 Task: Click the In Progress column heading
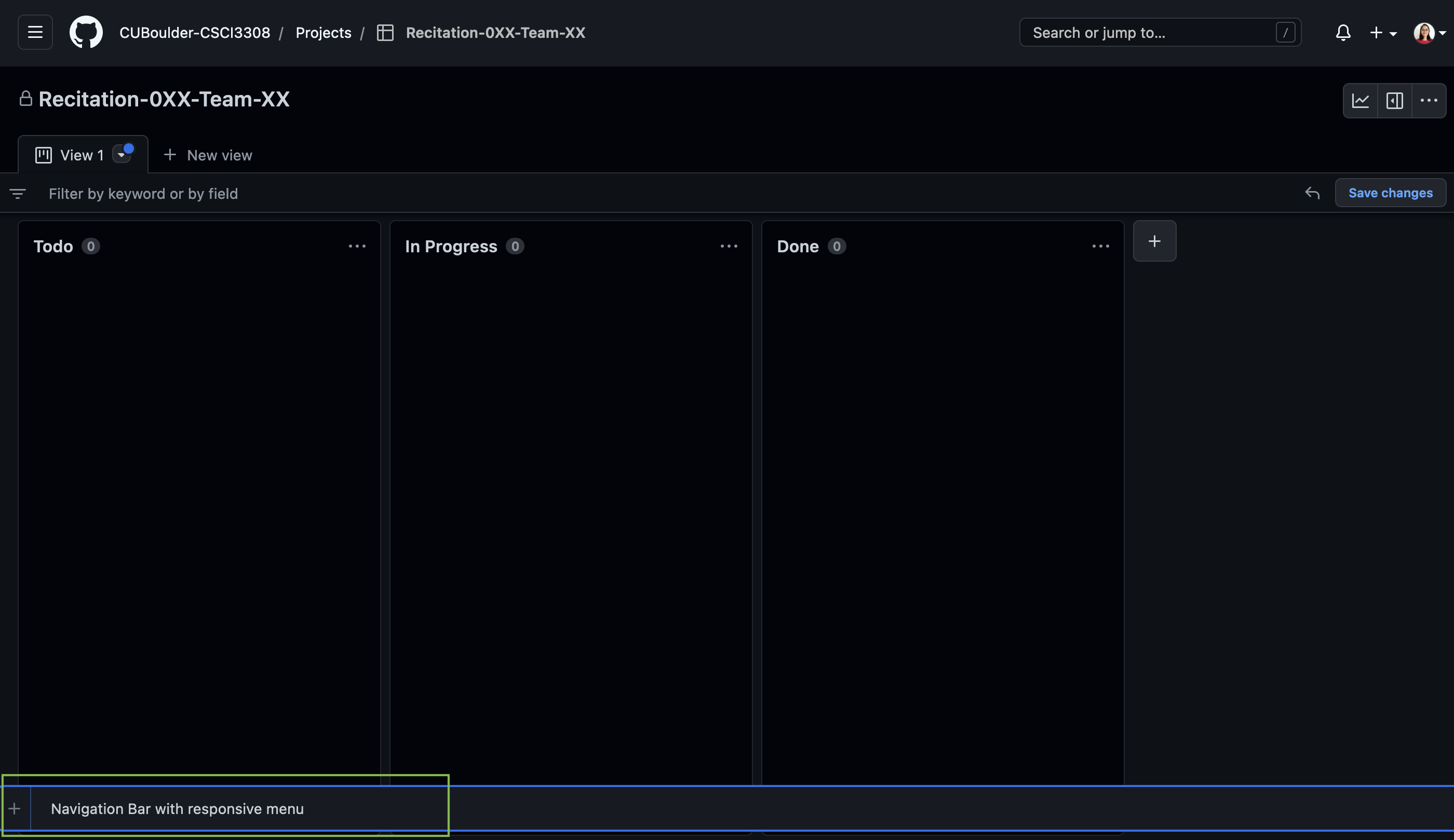point(451,247)
